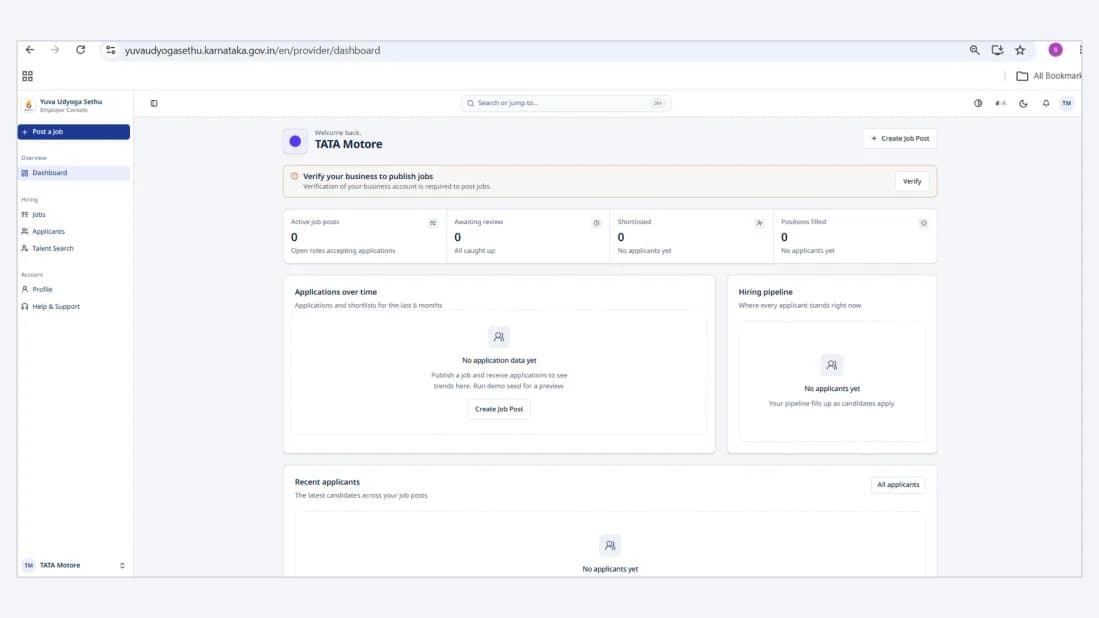Click the TM avatar at the sidebar bottom
The height and width of the screenshot is (618, 1099).
click(x=29, y=565)
